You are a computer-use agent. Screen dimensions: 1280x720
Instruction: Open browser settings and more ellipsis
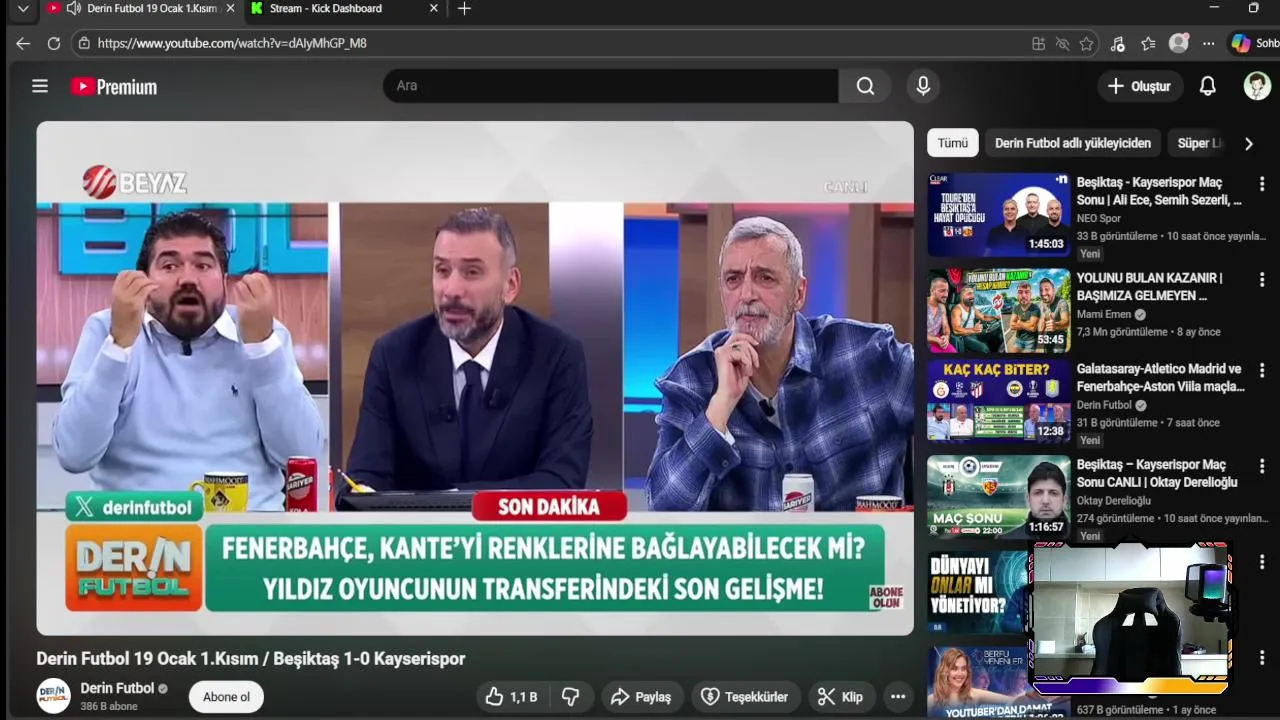click(x=1209, y=44)
